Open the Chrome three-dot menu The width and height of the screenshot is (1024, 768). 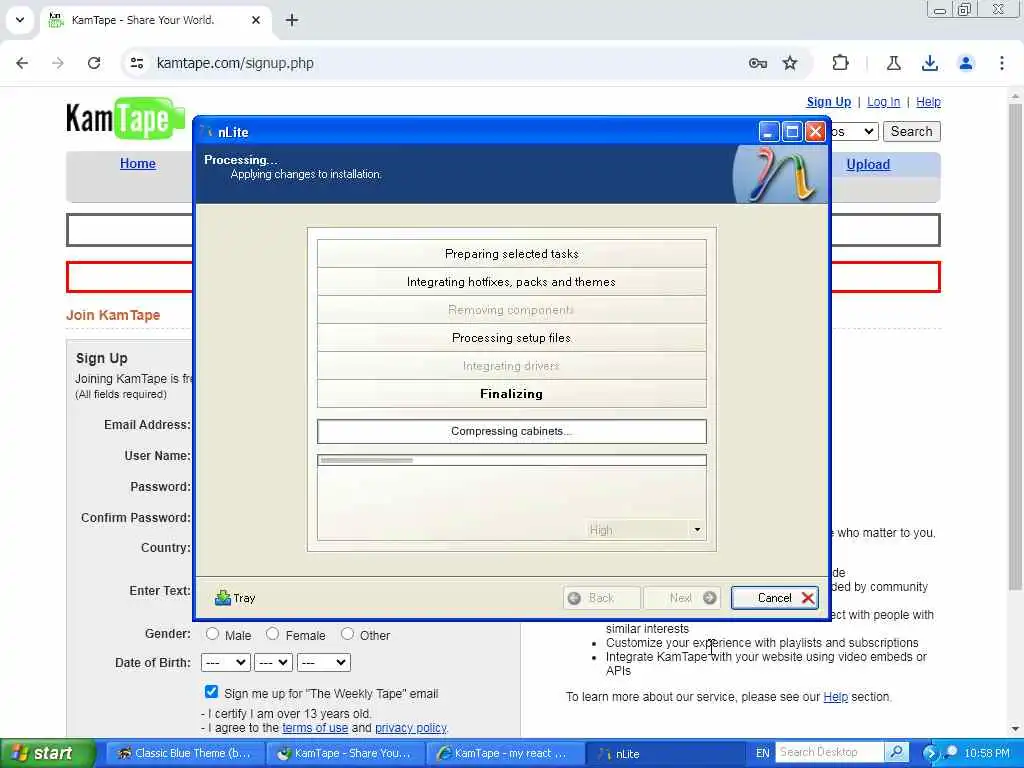1002,63
